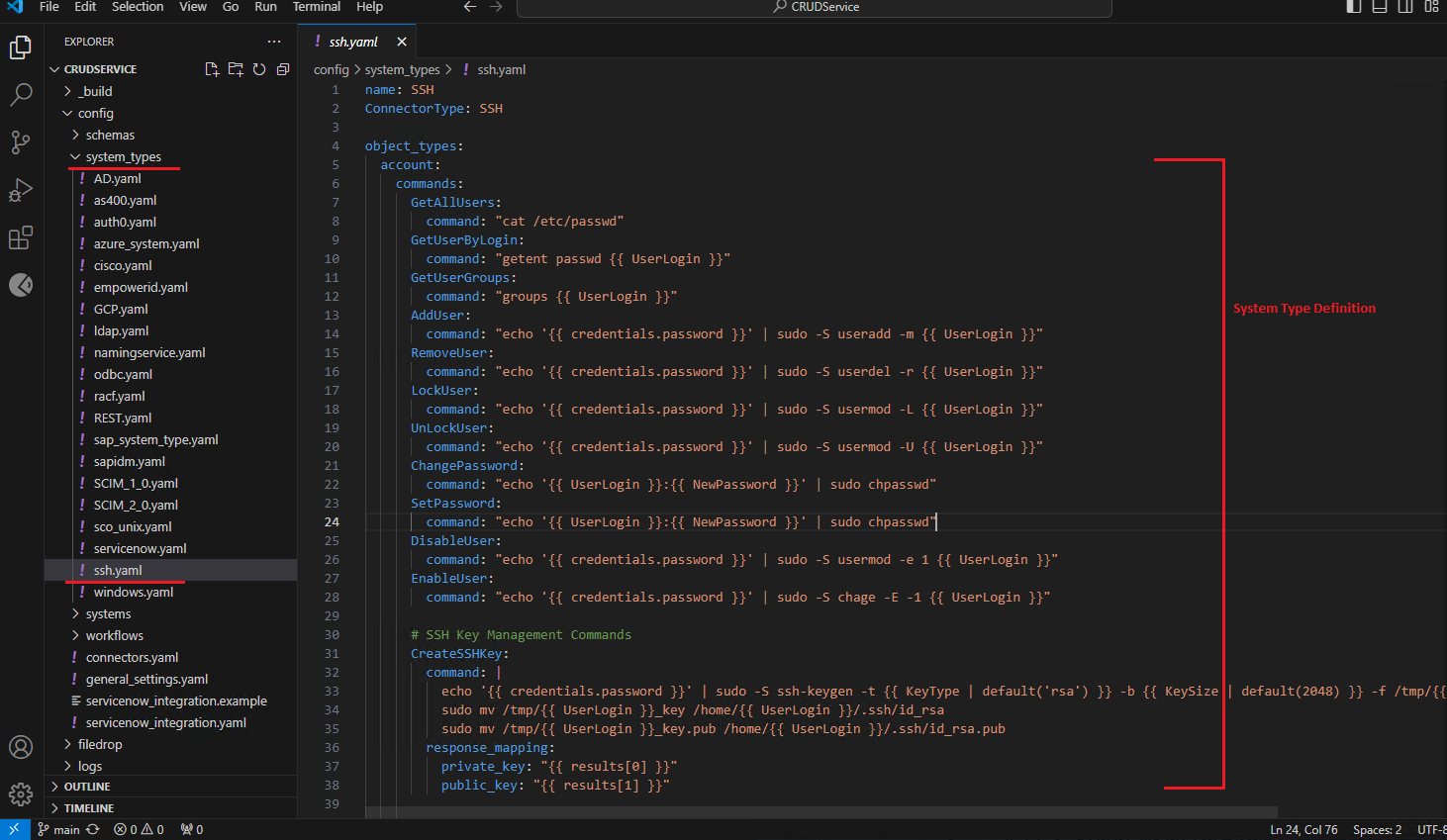Open Explorer views and more actions menu
The height and width of the screenshot is (840, 1447).
pos(274,42)
